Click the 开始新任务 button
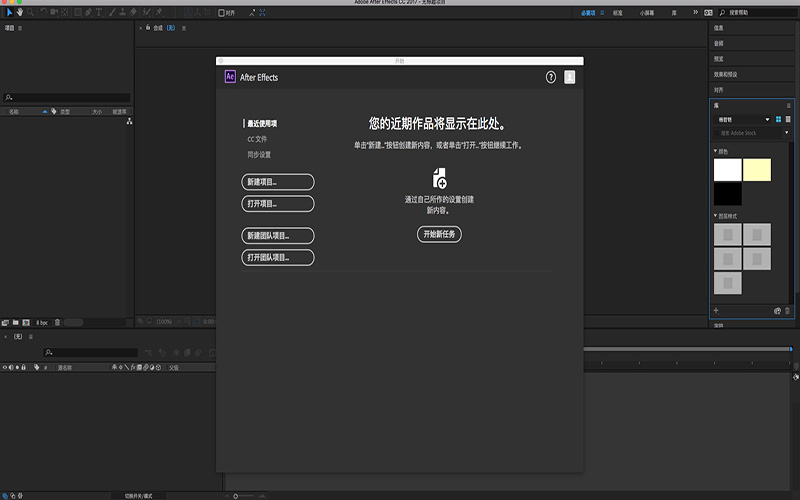Screen dimensions: 800x500 [x=439, y=234]
